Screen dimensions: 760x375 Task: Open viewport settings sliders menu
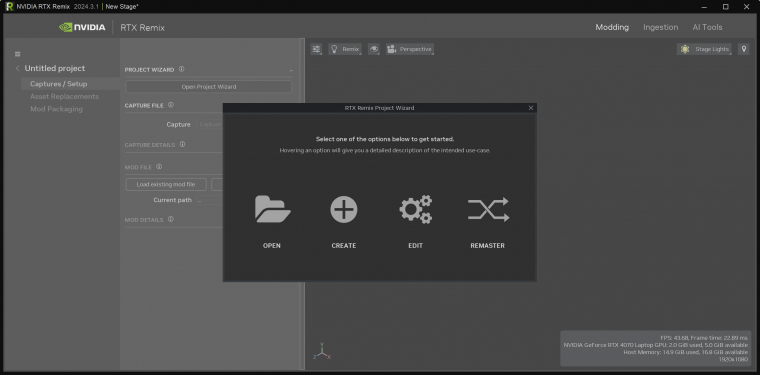(317, 49)
